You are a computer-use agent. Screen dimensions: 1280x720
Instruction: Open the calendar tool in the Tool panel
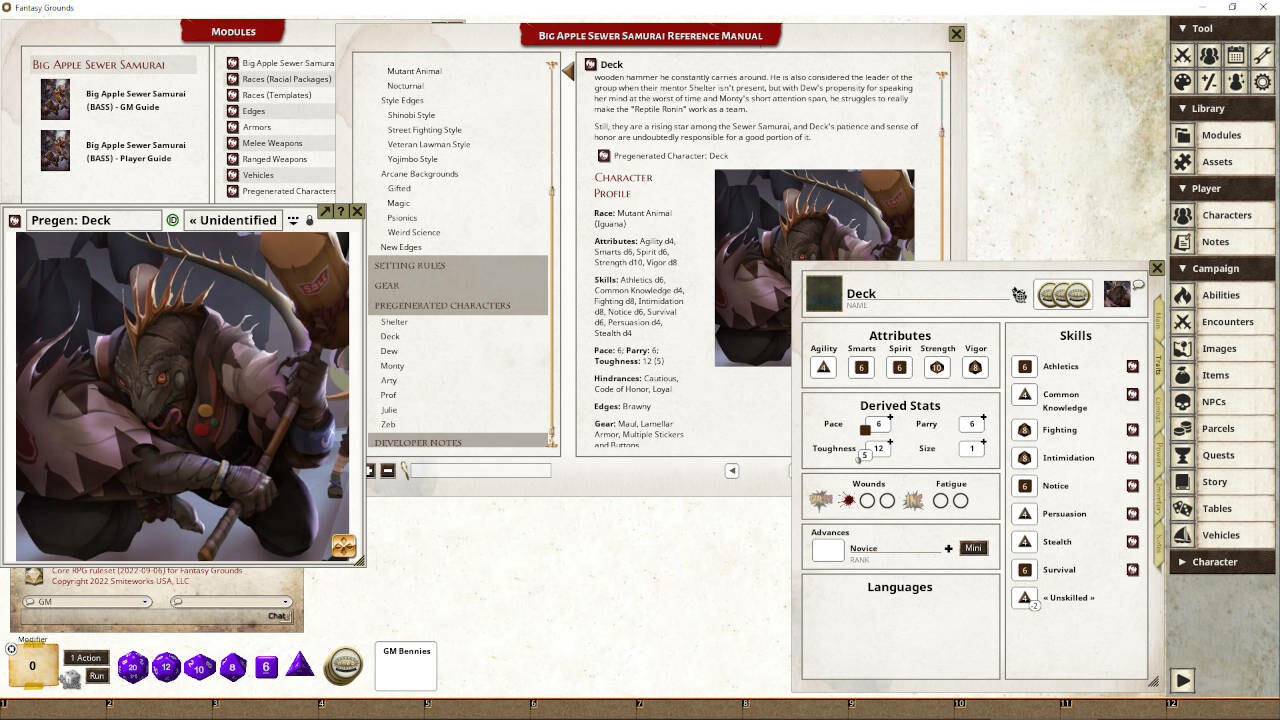[1236, 55]
